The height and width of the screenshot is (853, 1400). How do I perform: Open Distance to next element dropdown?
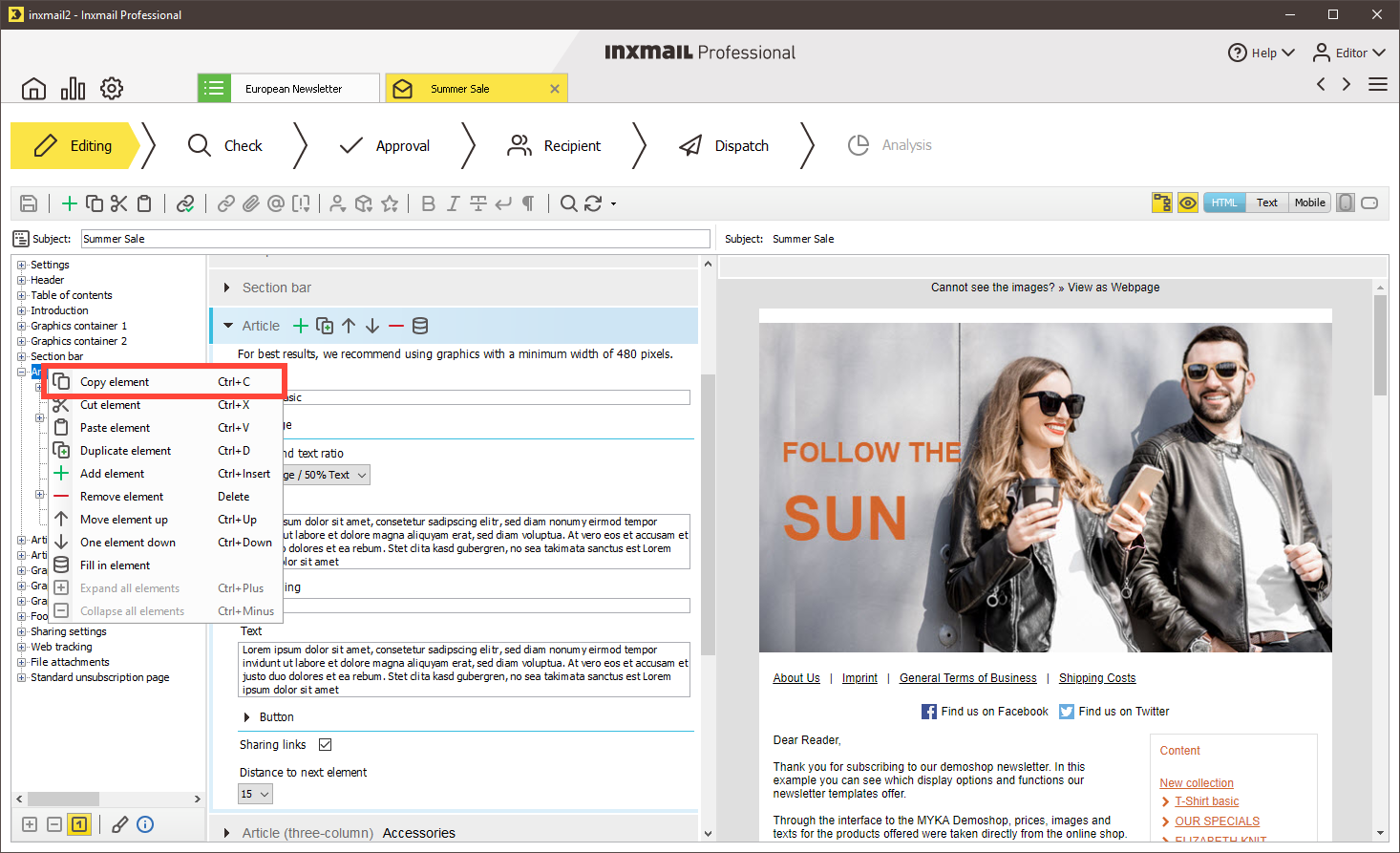click(255, 794)
